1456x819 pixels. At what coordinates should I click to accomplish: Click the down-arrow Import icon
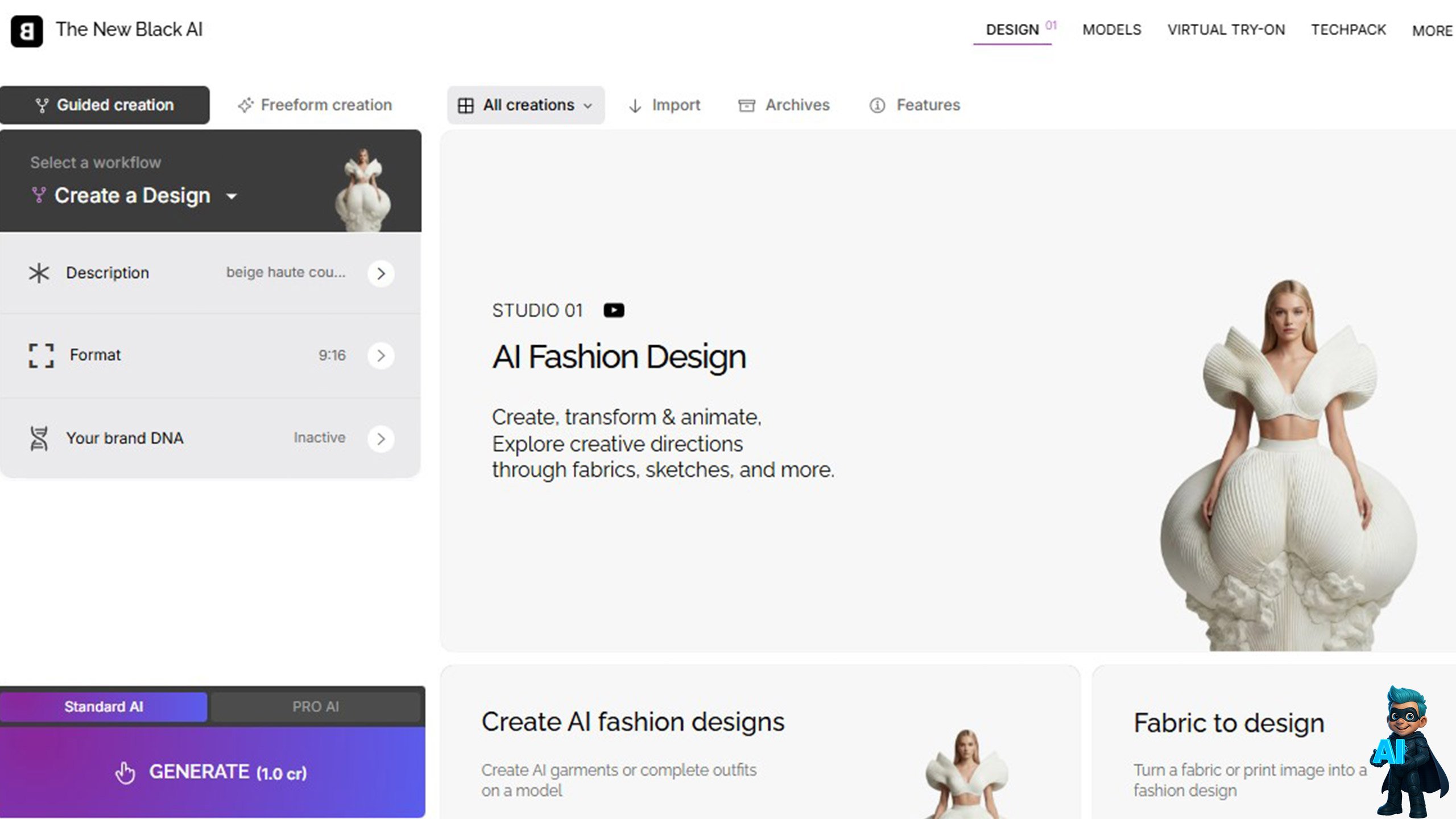635,106
